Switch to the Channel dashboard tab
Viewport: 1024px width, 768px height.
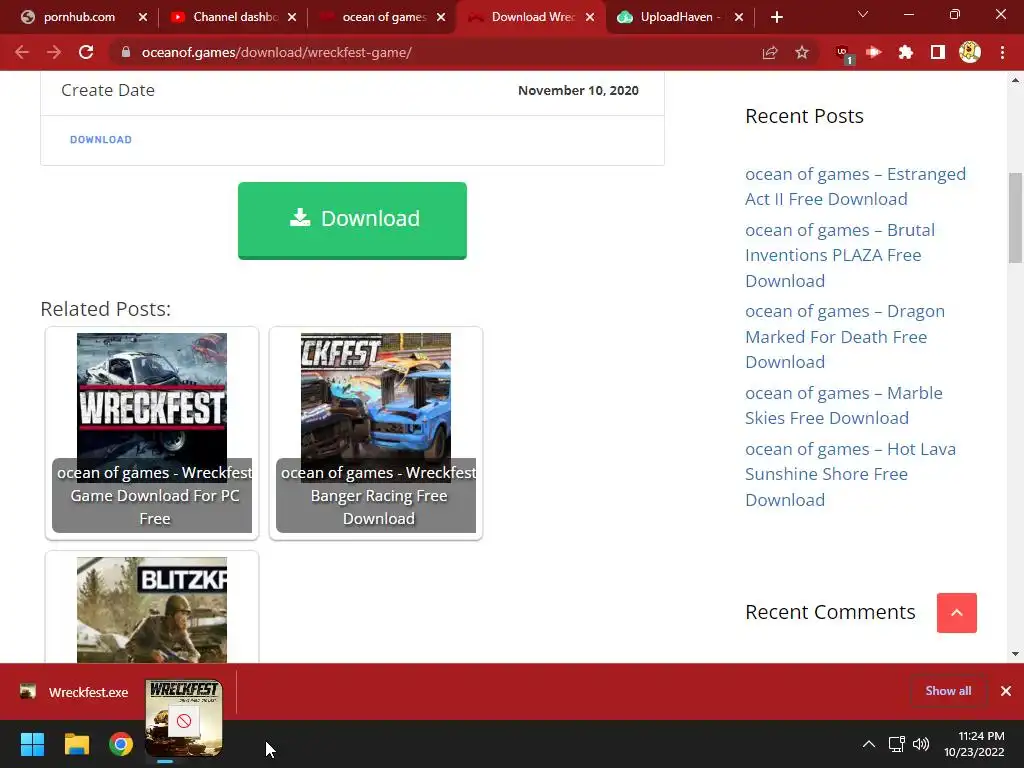tap(235, 17)
